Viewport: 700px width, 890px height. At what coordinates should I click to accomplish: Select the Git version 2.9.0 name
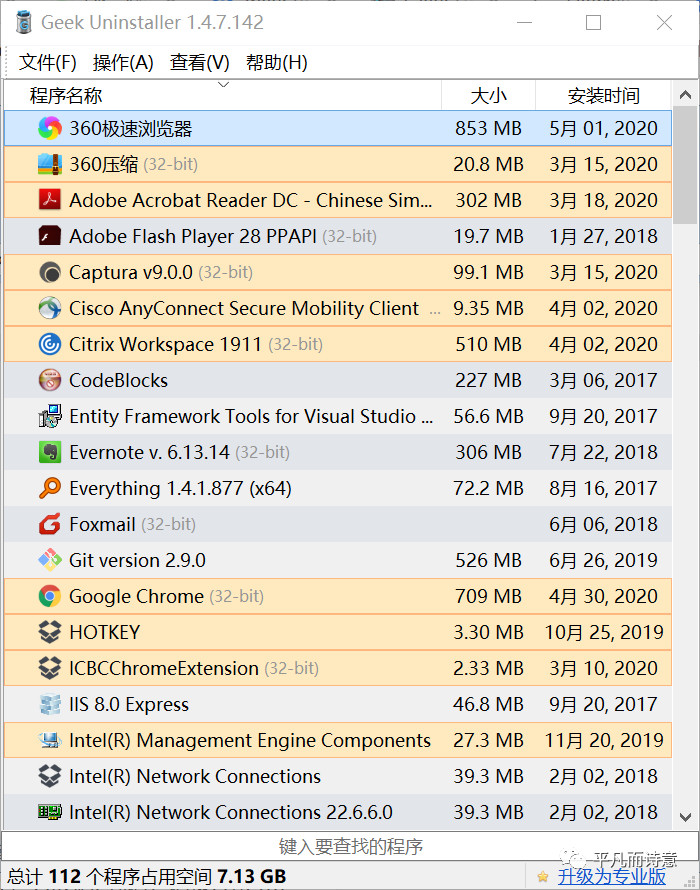tap(137, 560)
